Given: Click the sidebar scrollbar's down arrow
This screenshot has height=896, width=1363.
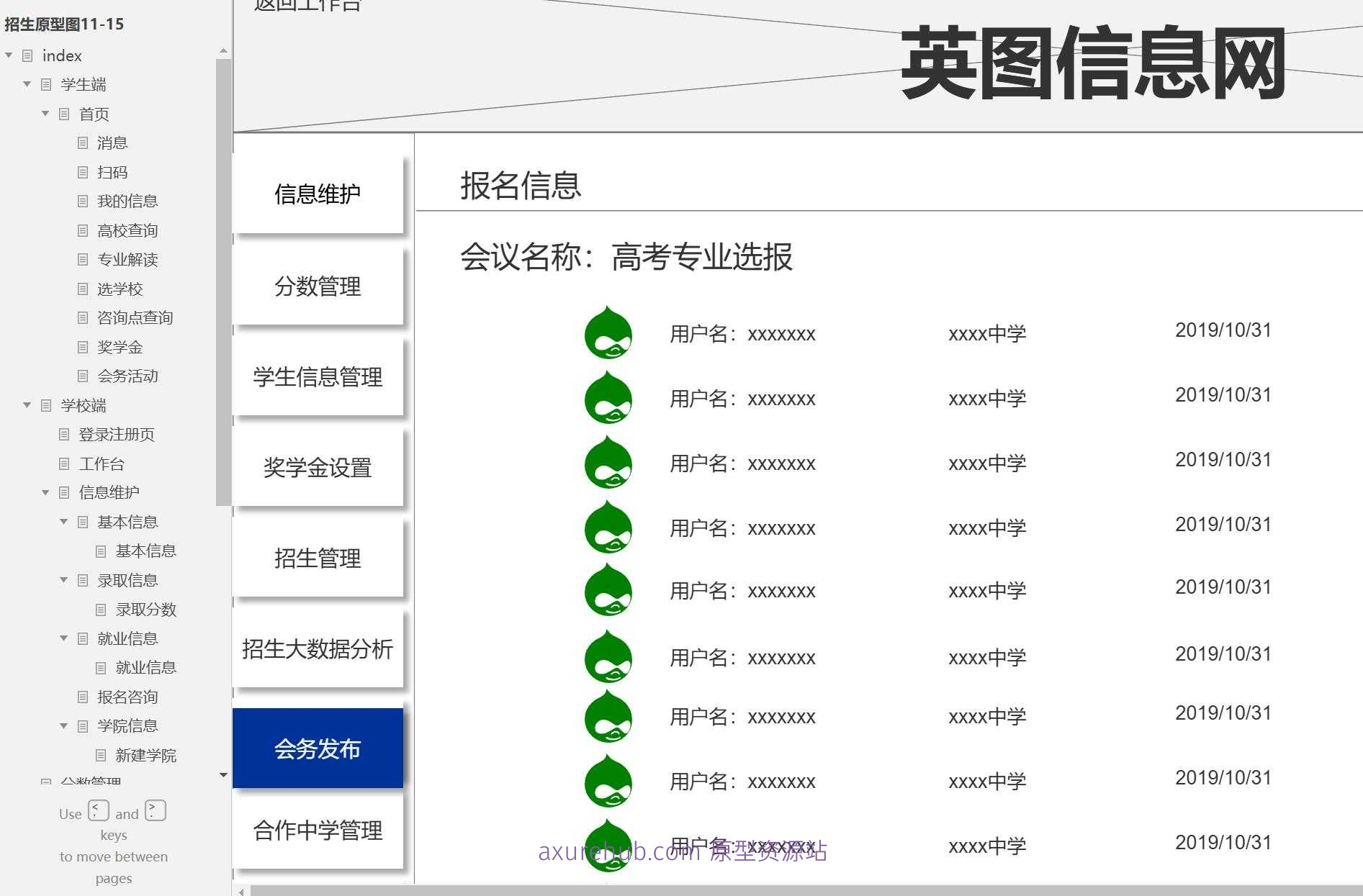Looking at the screenshot, I should coord(222,775).
